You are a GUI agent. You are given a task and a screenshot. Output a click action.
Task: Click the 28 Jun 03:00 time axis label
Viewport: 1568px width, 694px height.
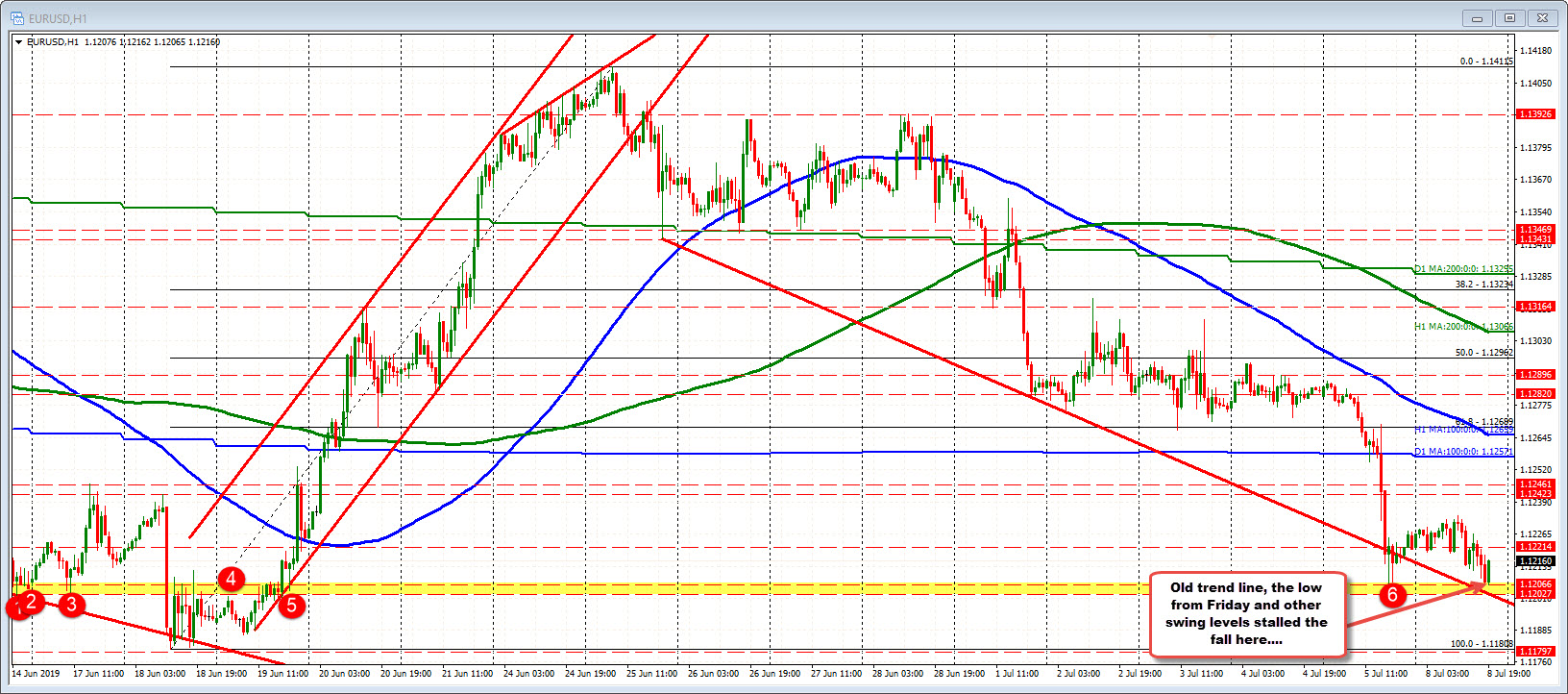coord(897,673)
